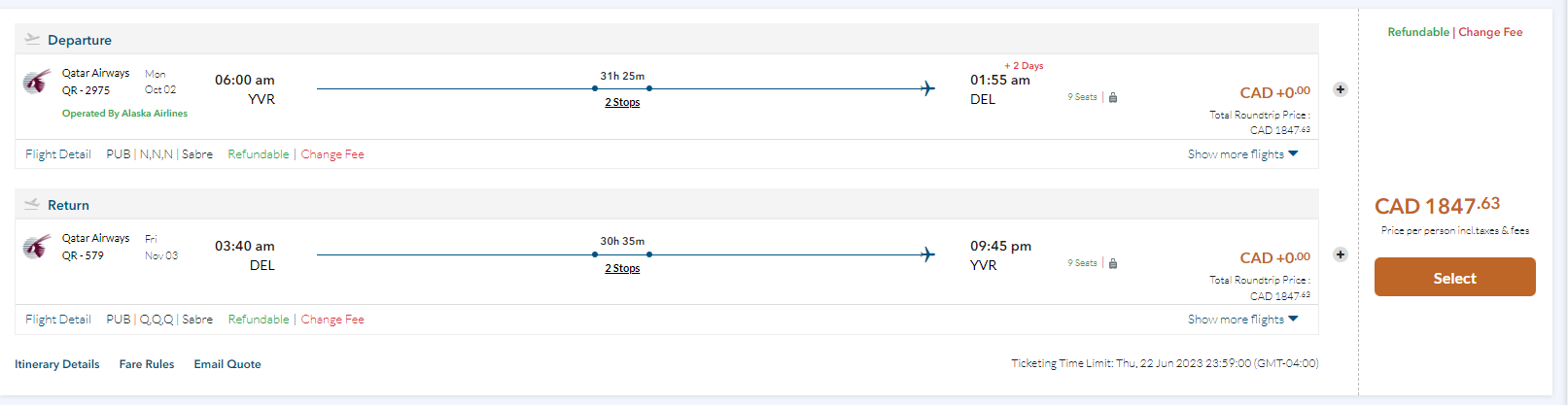Screen dimensions: 1568x405
Task: Click the baggage icon on departure flight
Action: [1113, 98]
